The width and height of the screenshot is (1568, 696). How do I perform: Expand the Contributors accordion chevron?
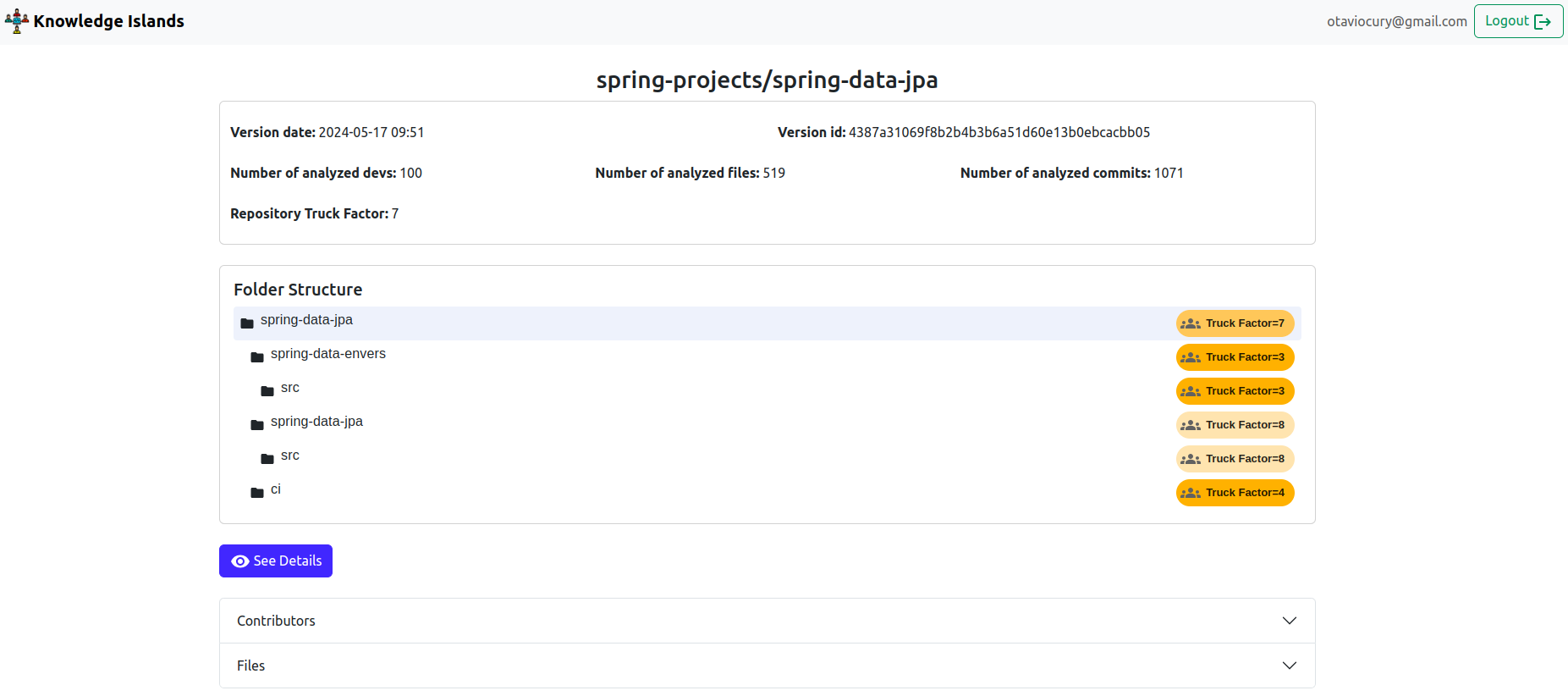[1289, 621]
